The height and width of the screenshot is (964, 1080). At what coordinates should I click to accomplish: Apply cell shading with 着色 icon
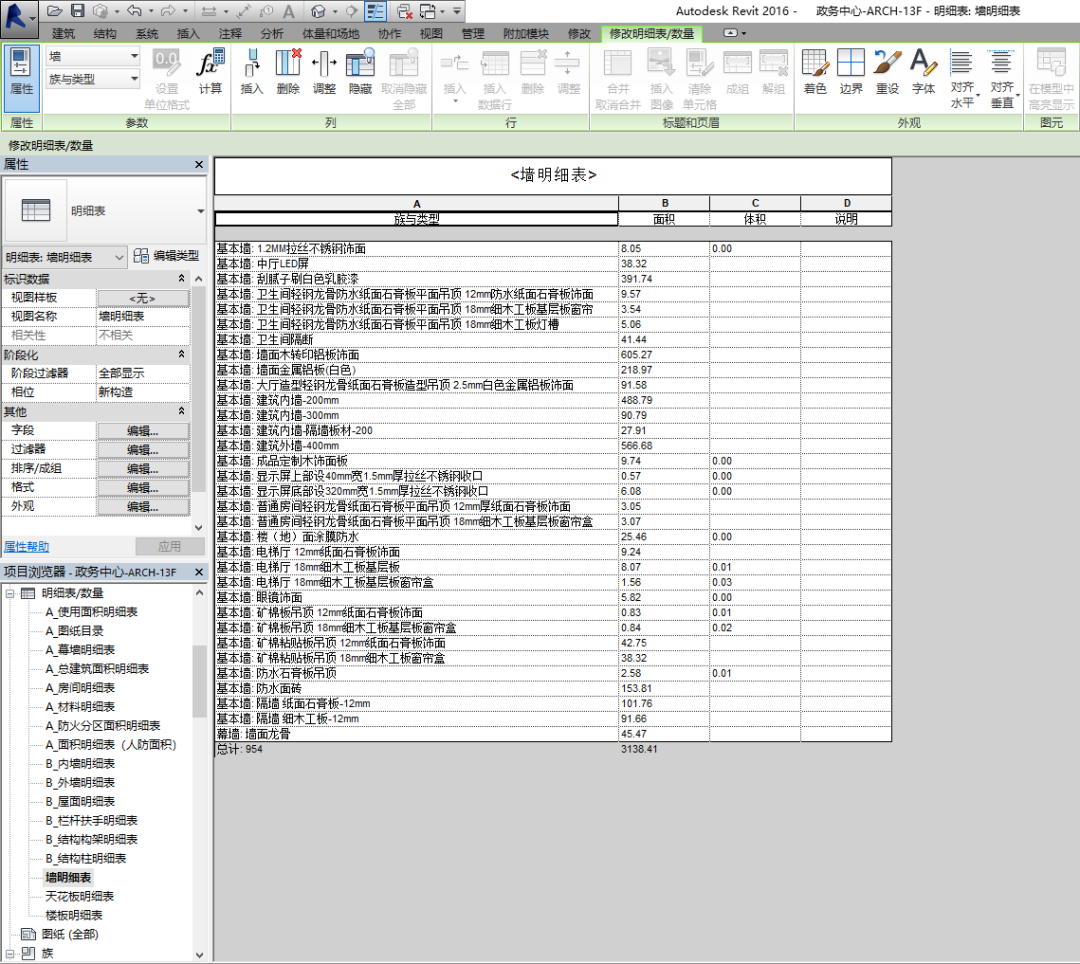pyautogui.click(x=815, y=72)
